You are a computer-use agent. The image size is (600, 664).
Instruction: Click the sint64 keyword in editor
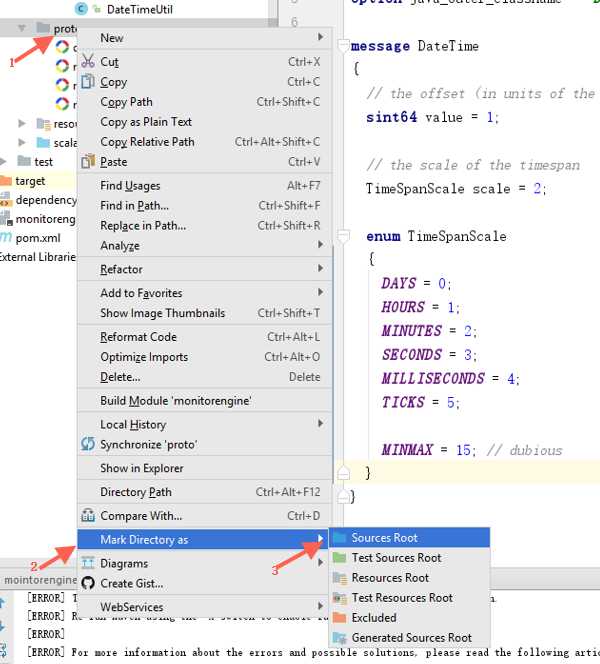point(391,117)
